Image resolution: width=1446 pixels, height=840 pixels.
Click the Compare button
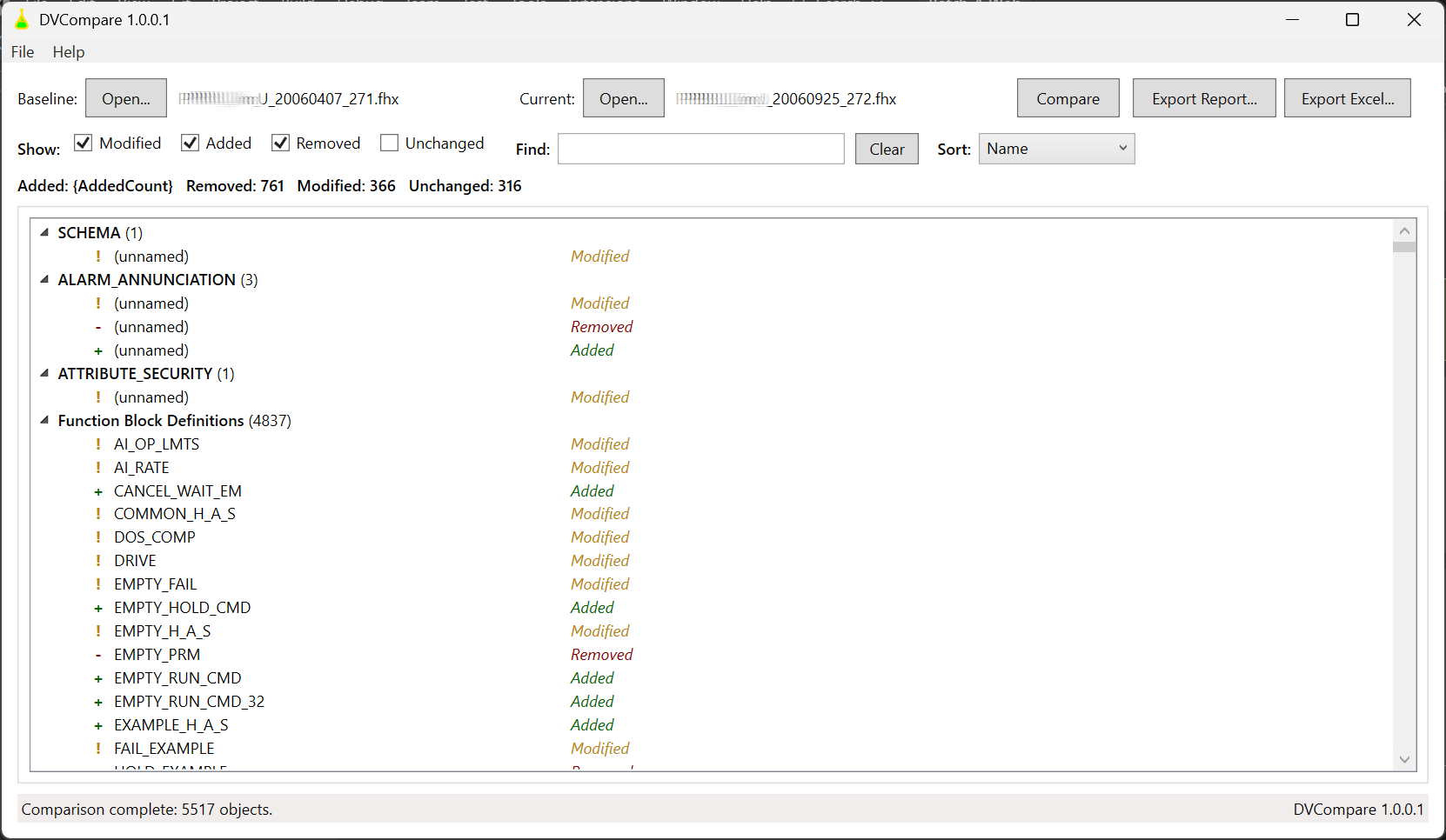tap(1068, 98)
